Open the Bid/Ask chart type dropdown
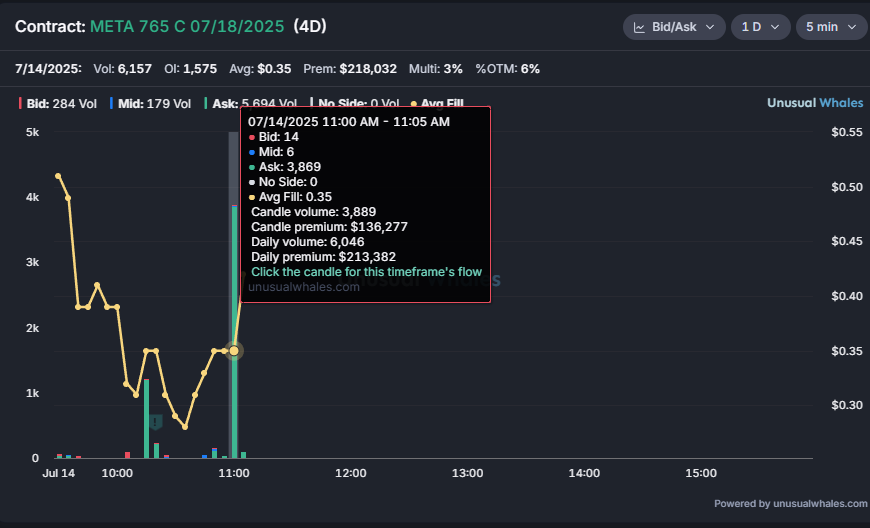Image resolution: width=870 pixels, height=528 pixels. point(674,27)
